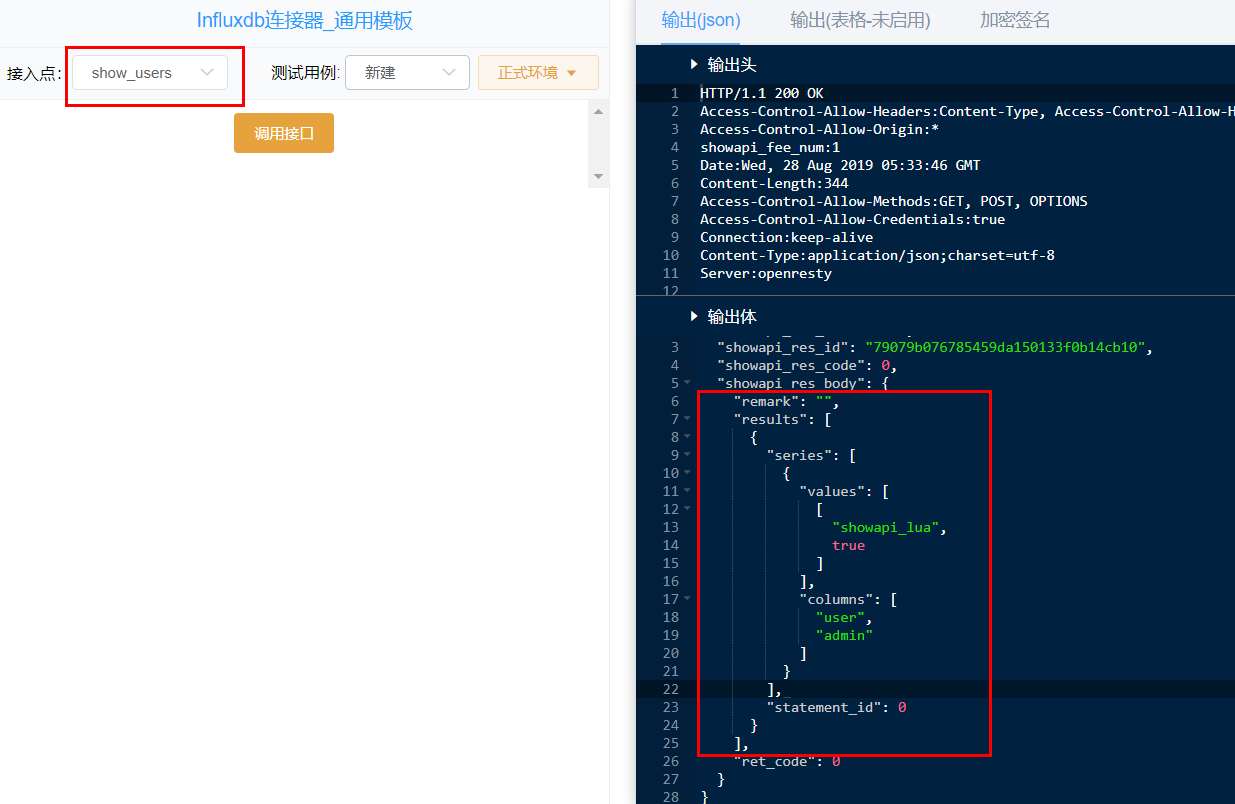Image resolution: width=1235 pixels, height=804 pixels.
Task: Click the 调用接口 button
Action: click(284, 133)
